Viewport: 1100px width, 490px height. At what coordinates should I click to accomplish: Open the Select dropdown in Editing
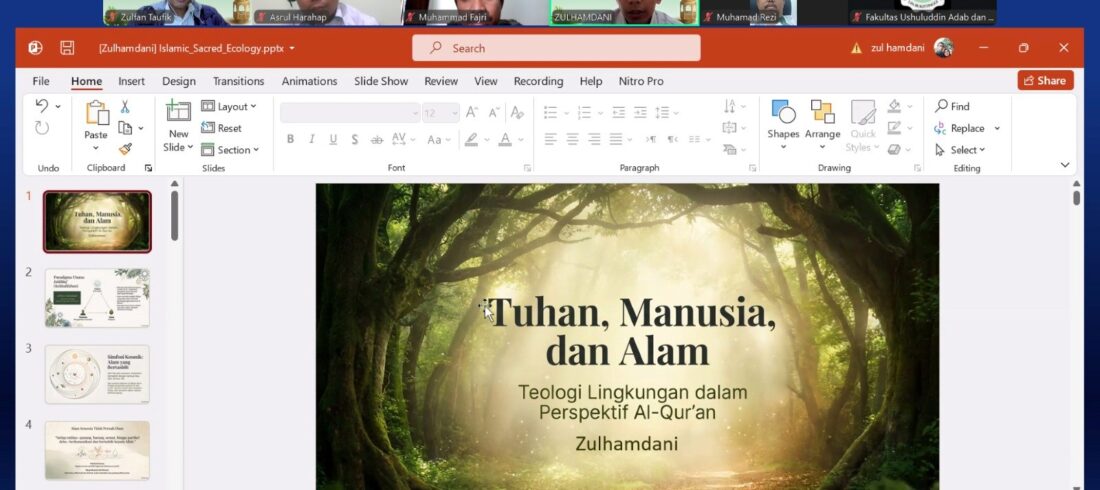click(x=961, y=150)
